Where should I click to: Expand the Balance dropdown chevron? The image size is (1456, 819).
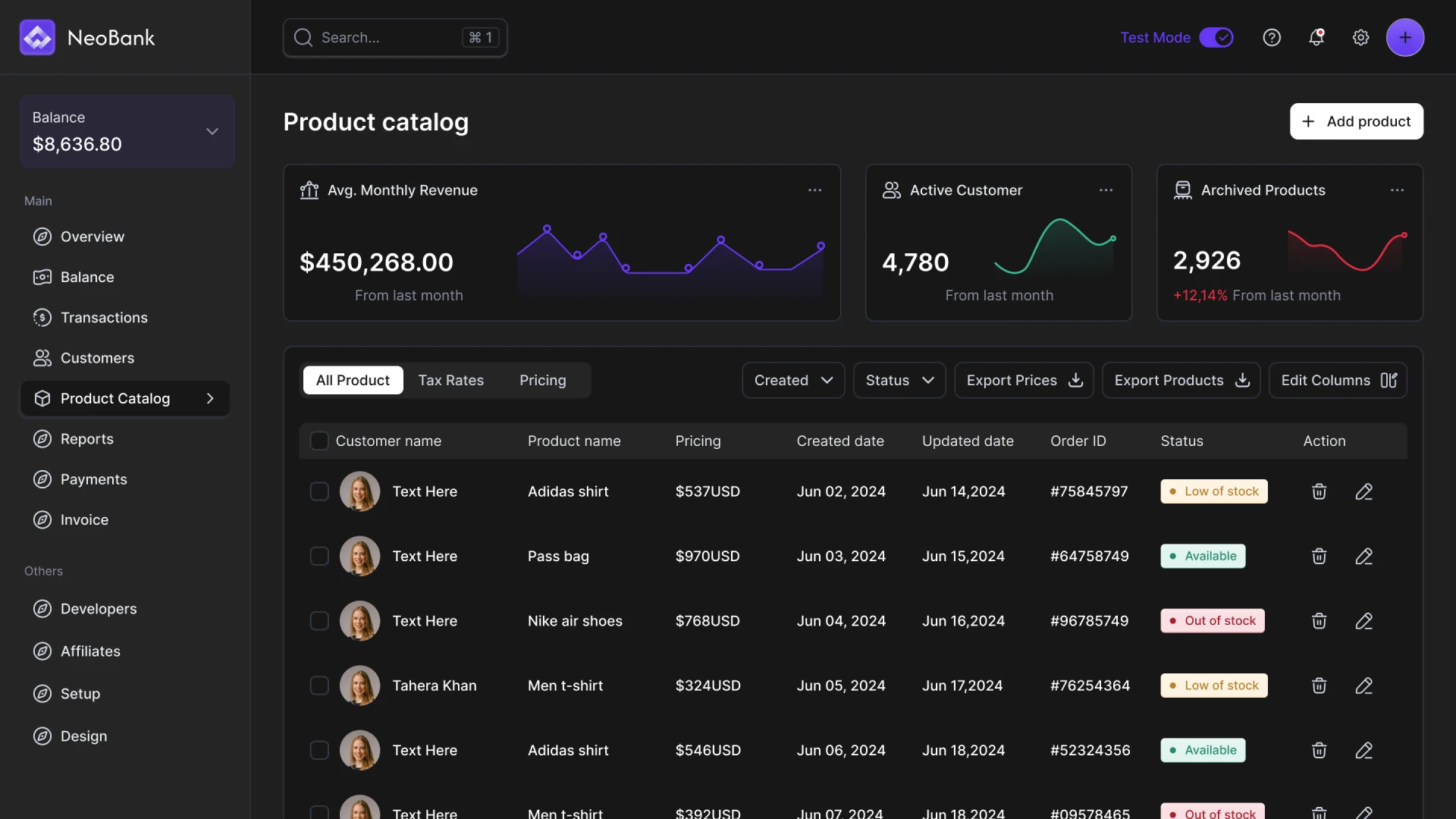[x=212, y=131]
